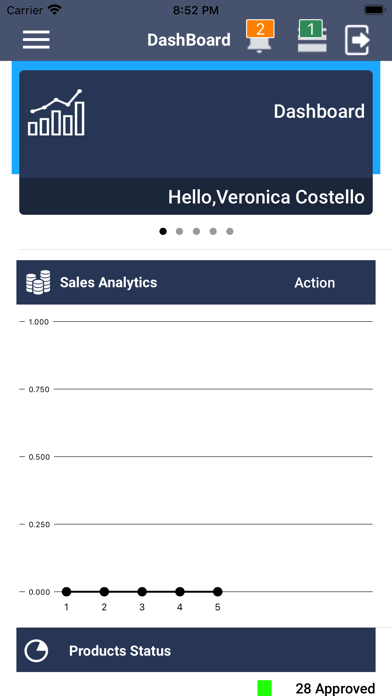Select chart data point labeled 3
This screenshot has height=696, width=392.
tap(142, 592)
